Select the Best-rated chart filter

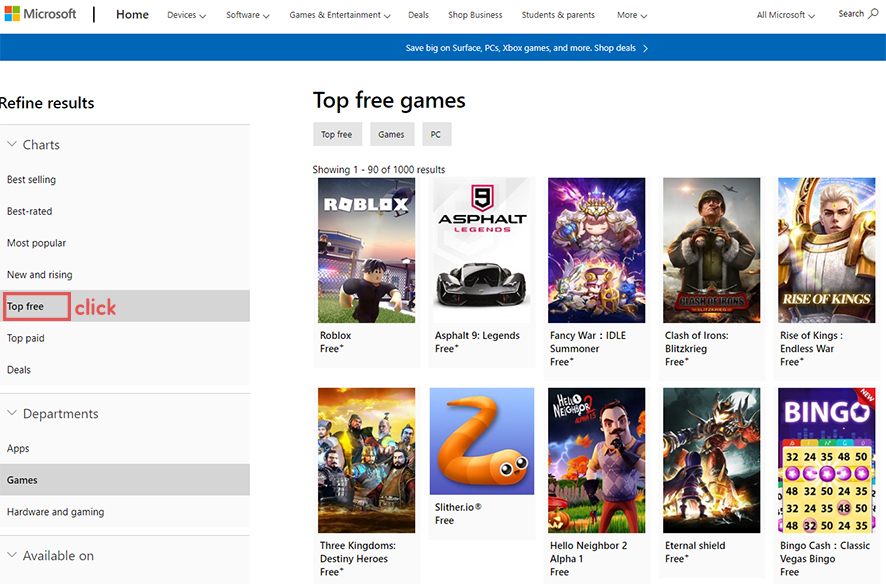(29, 211)
